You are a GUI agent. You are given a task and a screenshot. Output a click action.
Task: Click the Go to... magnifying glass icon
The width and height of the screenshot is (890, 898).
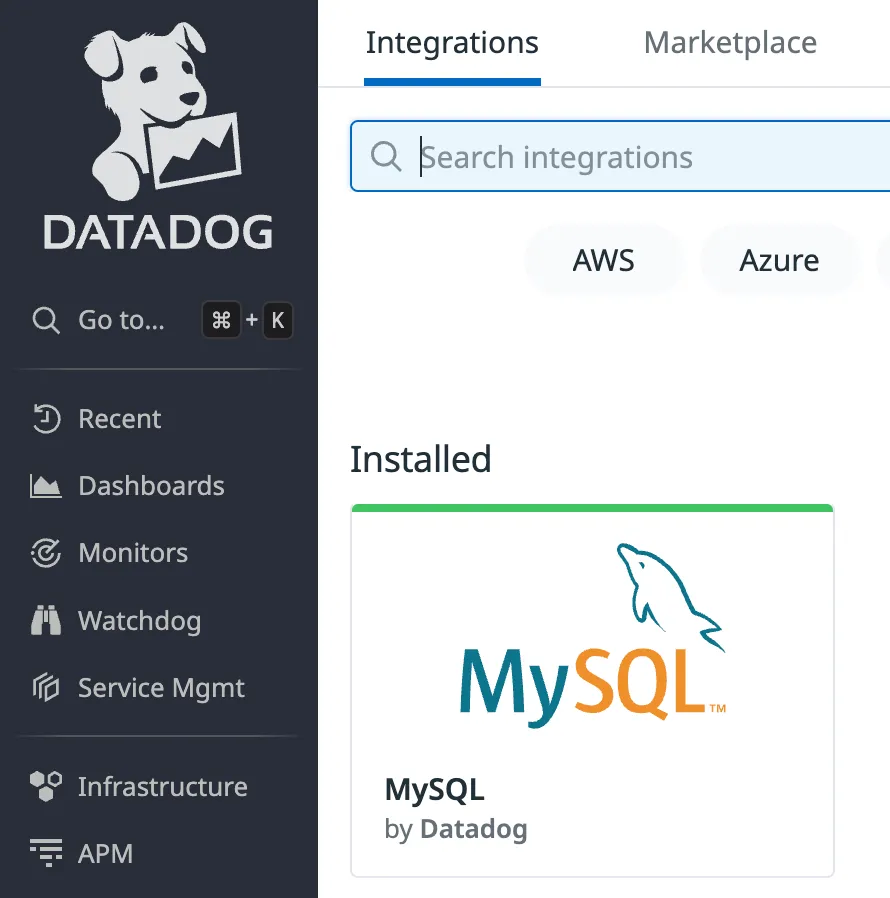(x=46, y=320)
